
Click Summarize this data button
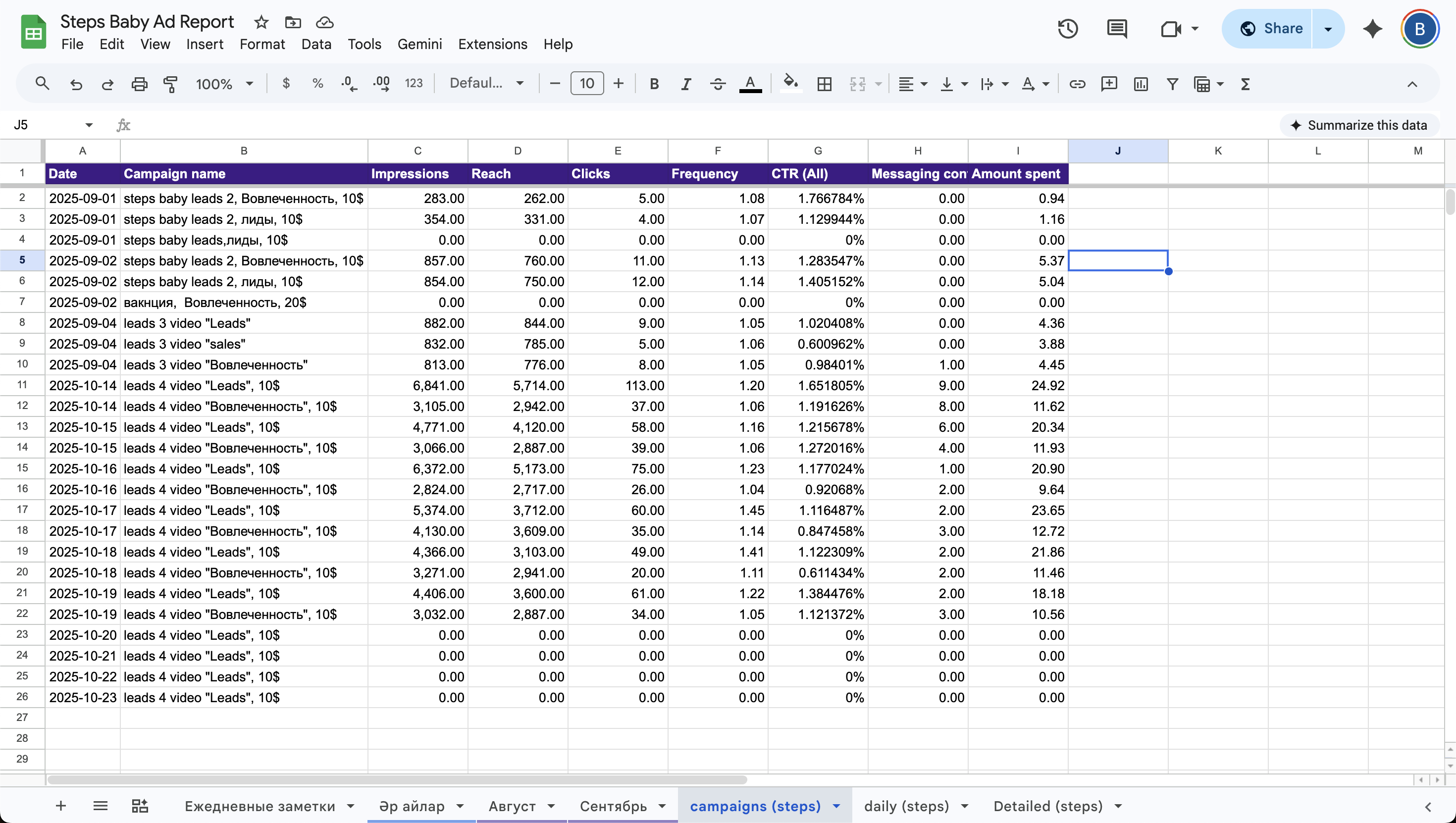click(1359, 125)
